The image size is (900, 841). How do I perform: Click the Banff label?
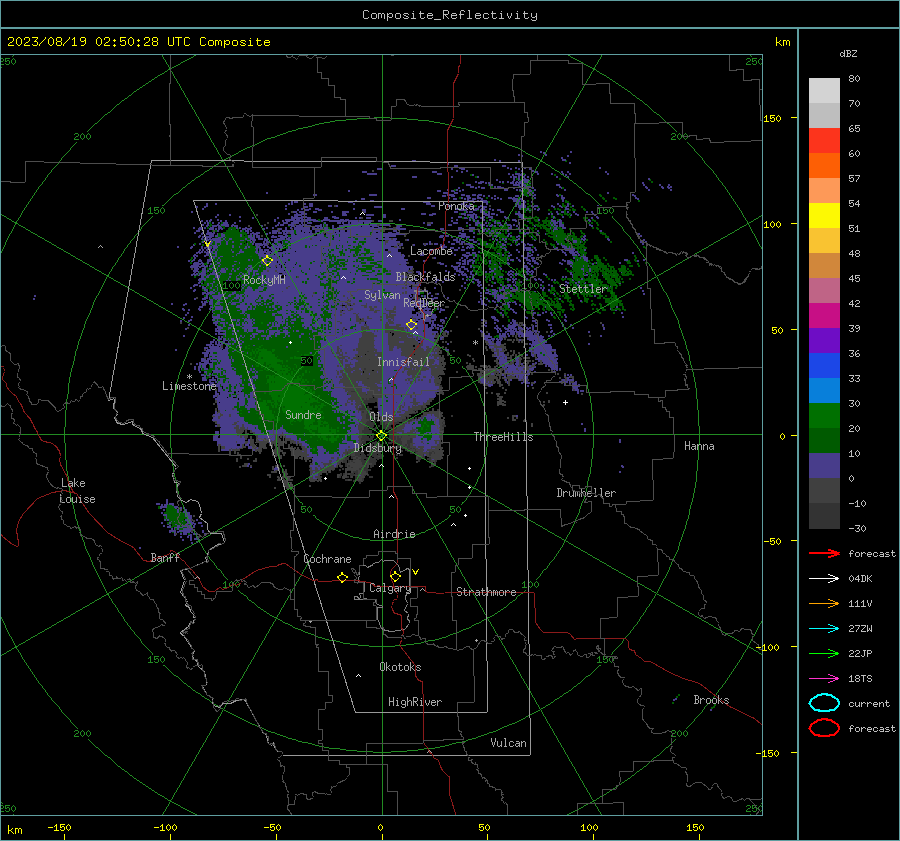[165, 558]
